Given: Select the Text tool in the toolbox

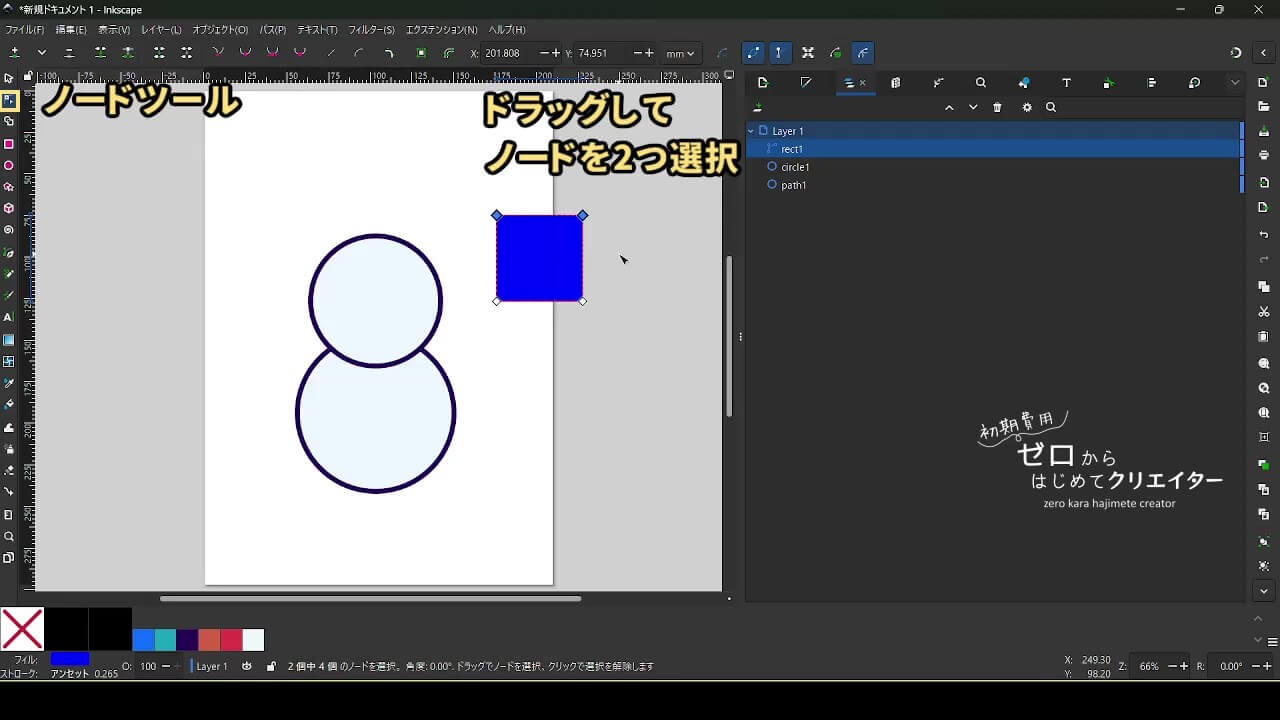Looking at the screenshot, I should (x=9, y=317).
